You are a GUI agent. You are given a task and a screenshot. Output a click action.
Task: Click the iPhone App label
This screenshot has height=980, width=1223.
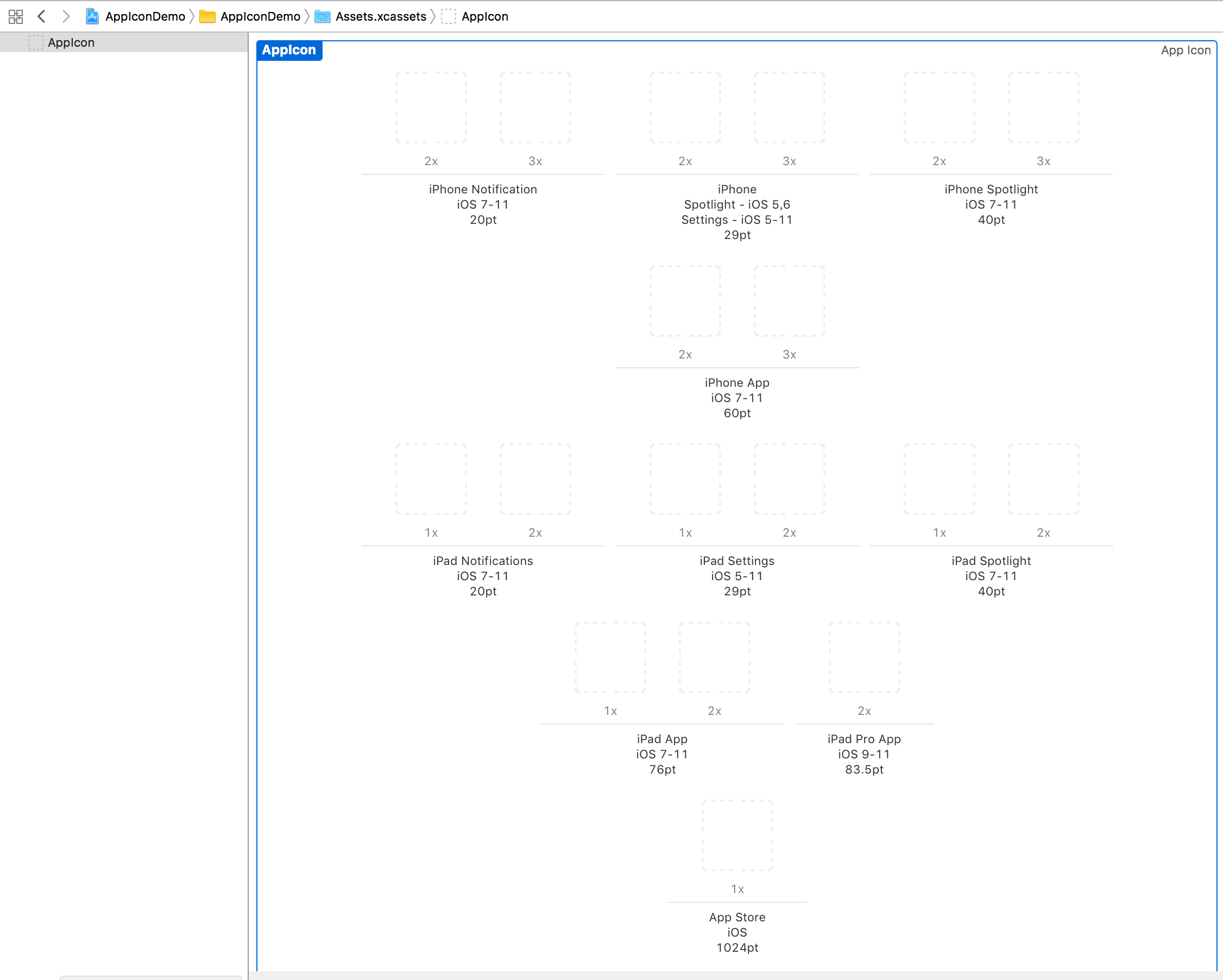[737, 383]
